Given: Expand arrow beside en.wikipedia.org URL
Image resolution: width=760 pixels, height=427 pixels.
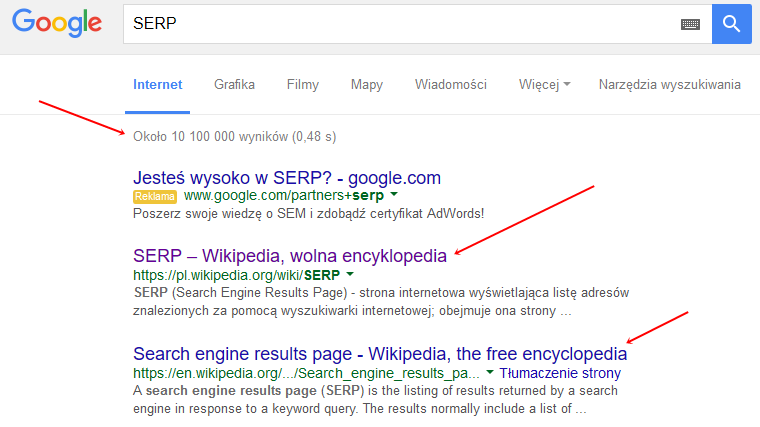Looking at the screenshot, I should [490, 373].
